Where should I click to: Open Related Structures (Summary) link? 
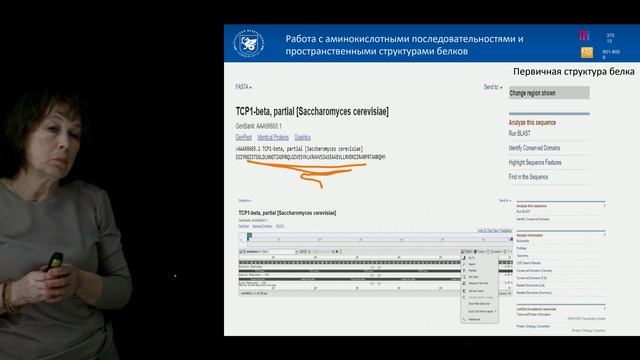[534, 293]
